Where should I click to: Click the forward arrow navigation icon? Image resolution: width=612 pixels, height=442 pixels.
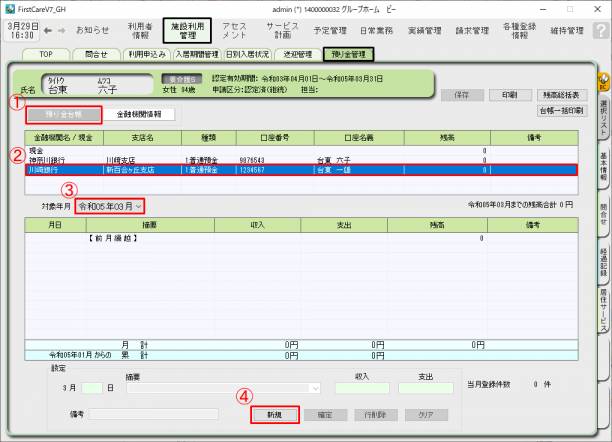point(62,30)
